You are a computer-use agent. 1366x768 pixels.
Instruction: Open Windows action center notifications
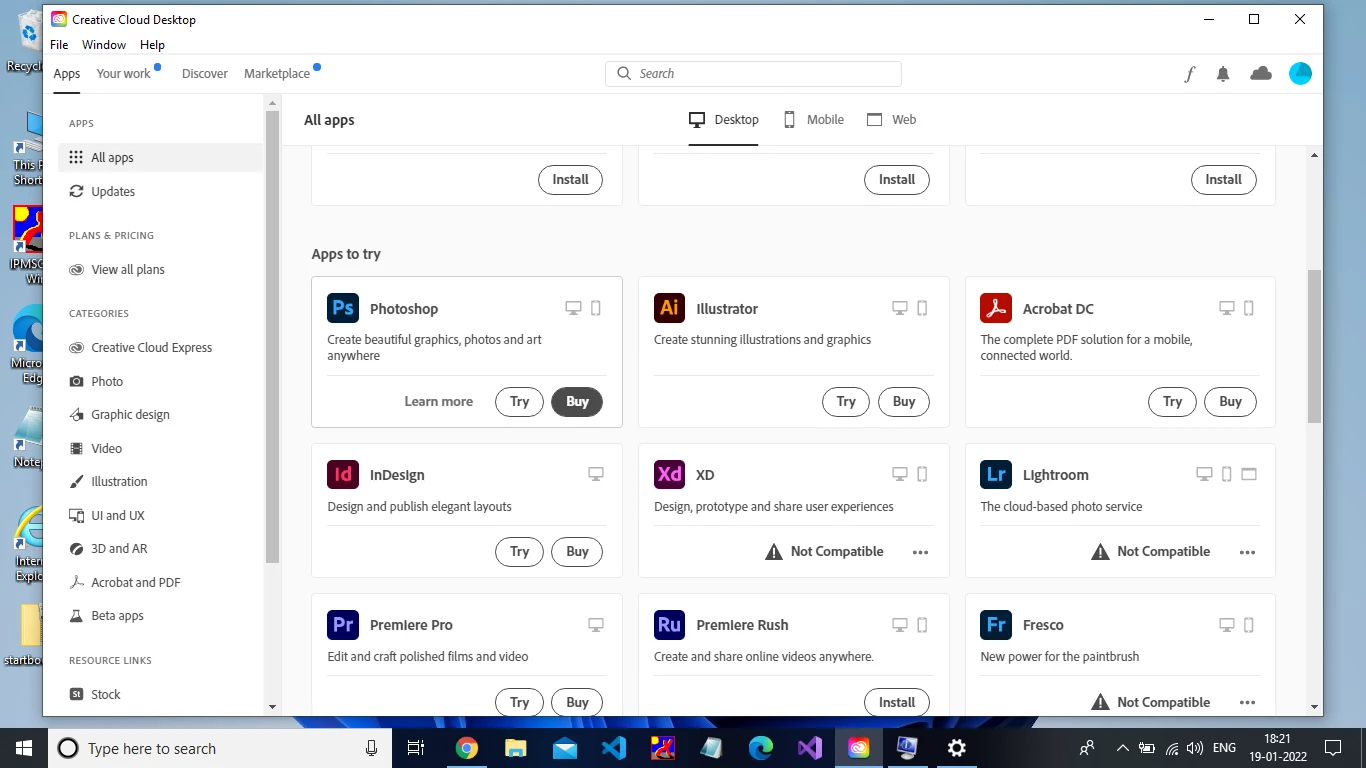(1332, 748)
